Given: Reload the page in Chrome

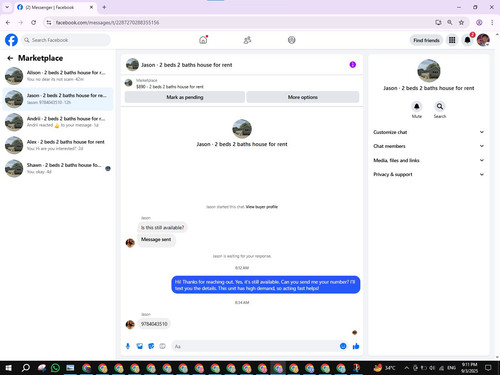Looking at the screenshot, I should [34, 22].
